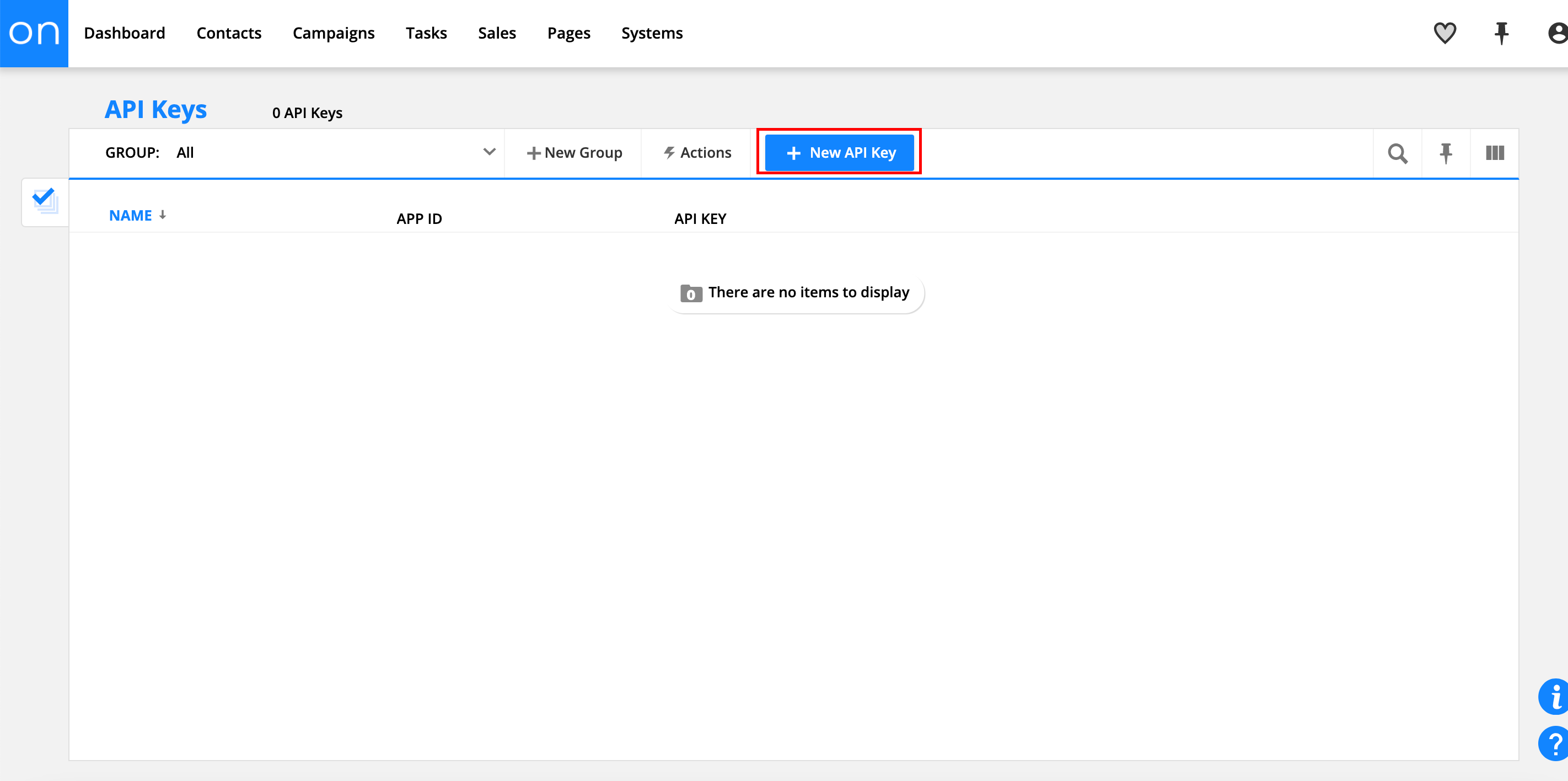Click the Ontraport logo home icon
Screen dimensions: 1568x781
click(x=34, y=34)
